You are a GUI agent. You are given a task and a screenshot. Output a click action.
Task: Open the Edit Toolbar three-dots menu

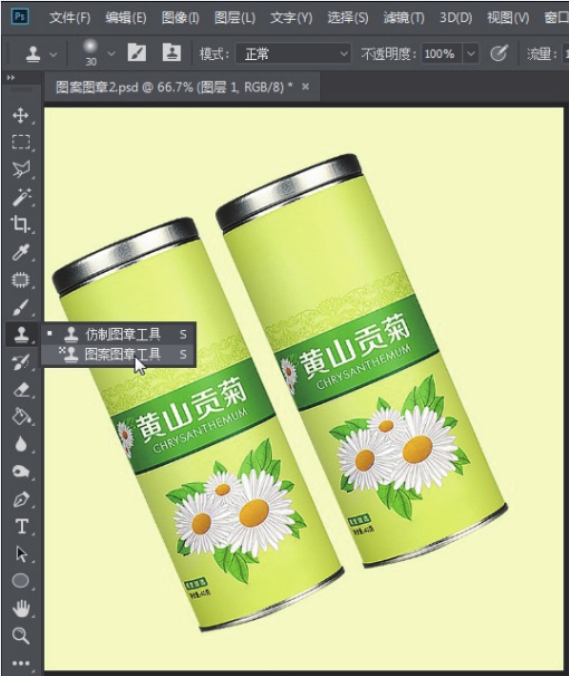20,663
